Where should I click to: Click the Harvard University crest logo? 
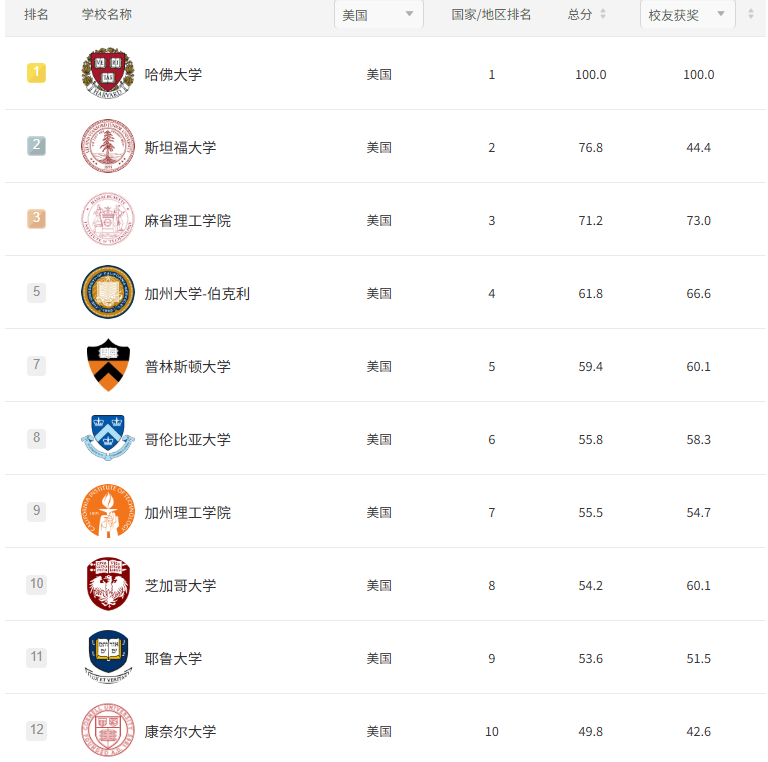tap(108, 73)
